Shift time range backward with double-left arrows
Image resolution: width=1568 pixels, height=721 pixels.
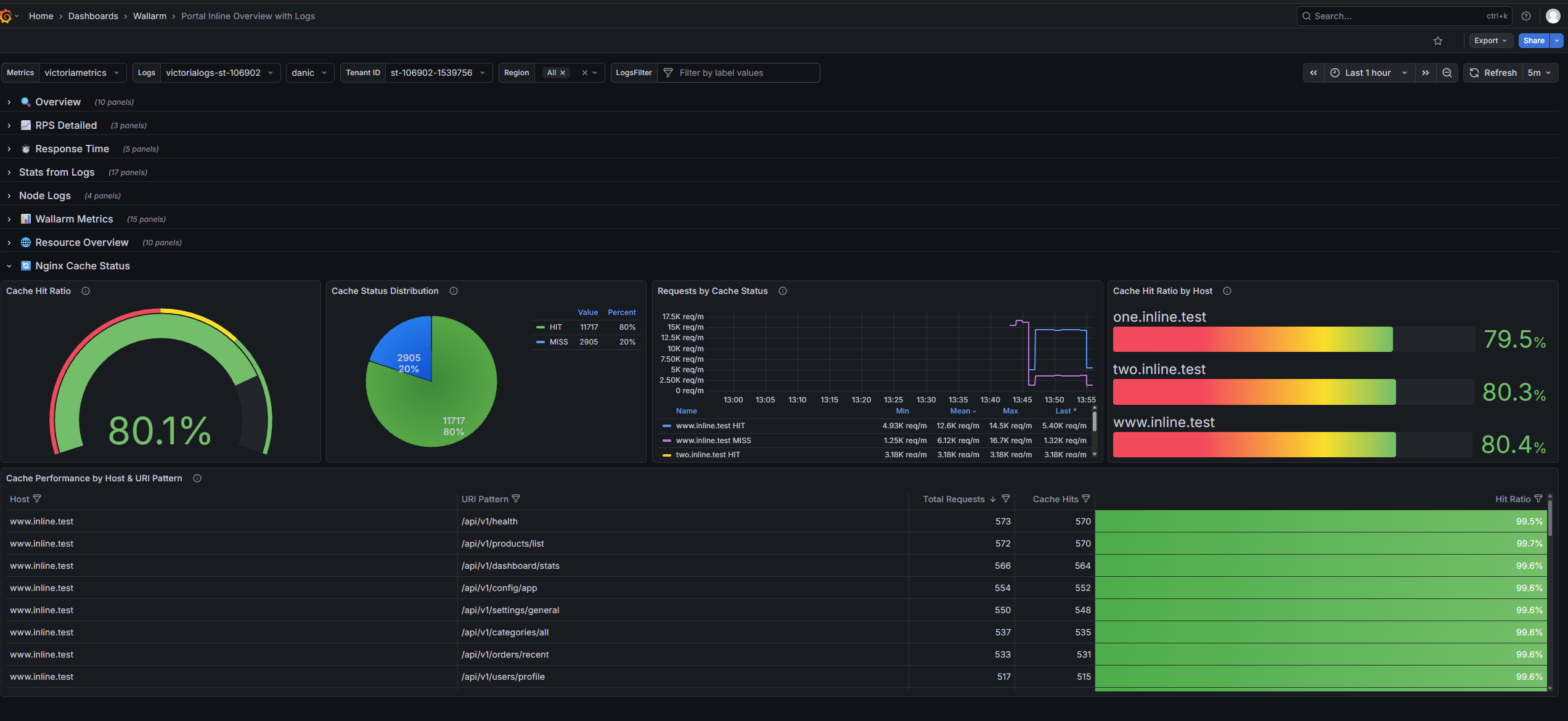pyautogui.click(x=1313, y=73)
